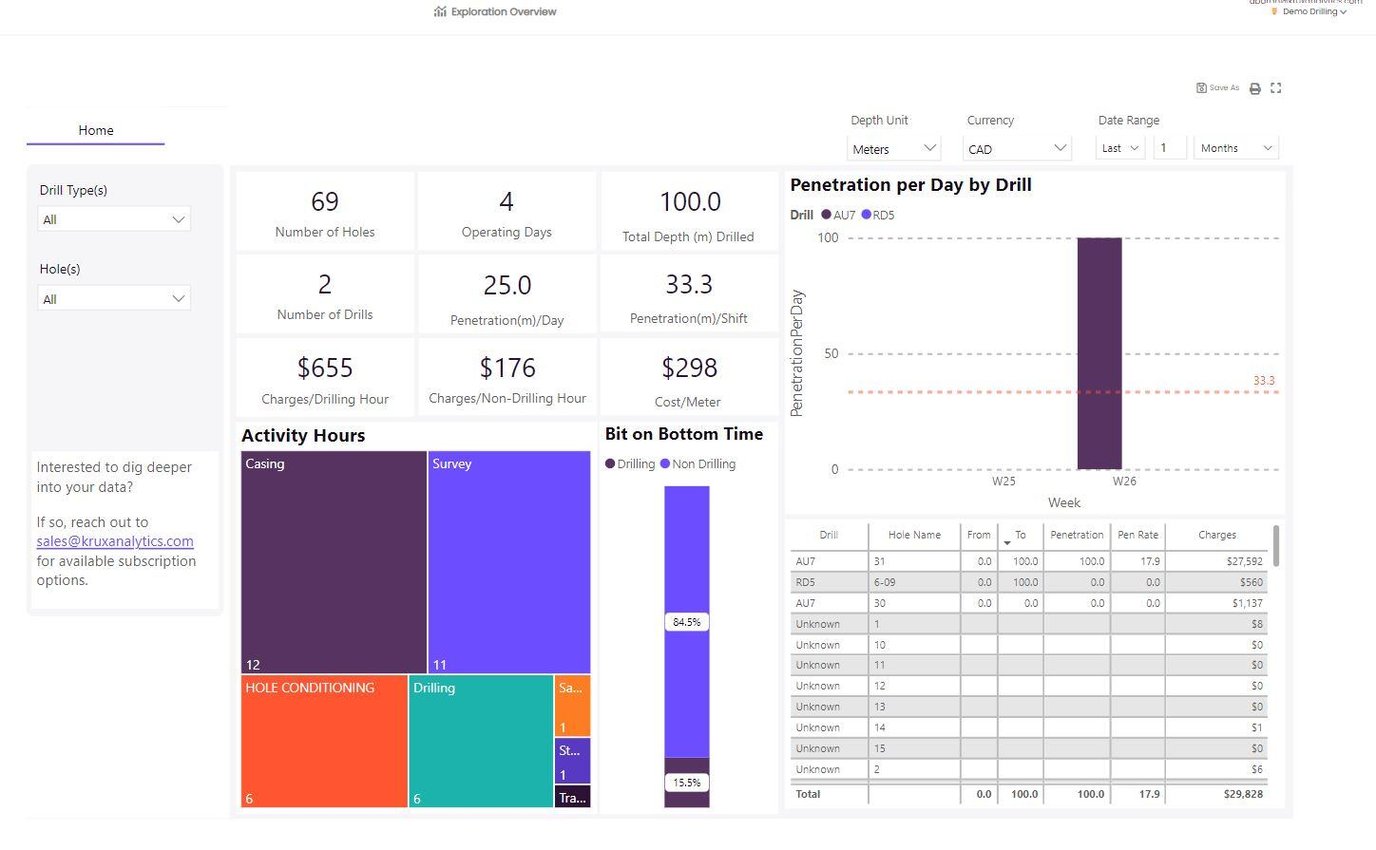Image resolution: width=1376 pixels, height=850 pixels.
Task: Open the Depth Unit dropdown
Action: click(892, 148)
